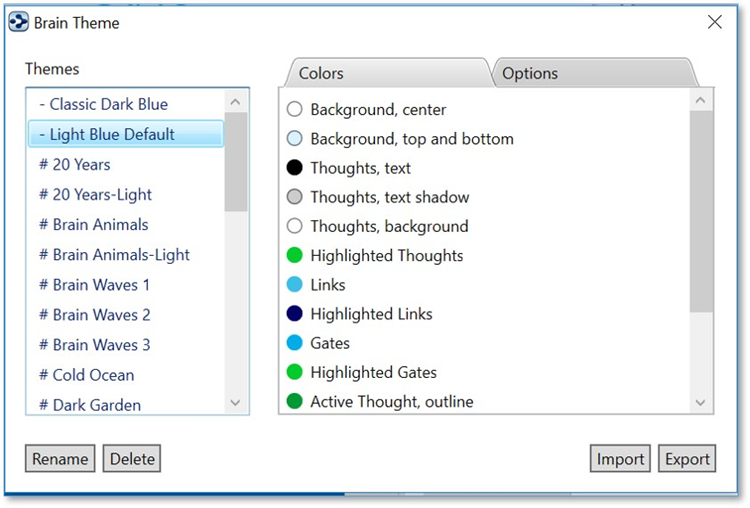Click the Delete button
Viewport: 750px width, 508px height.
[x=132, y=459]
